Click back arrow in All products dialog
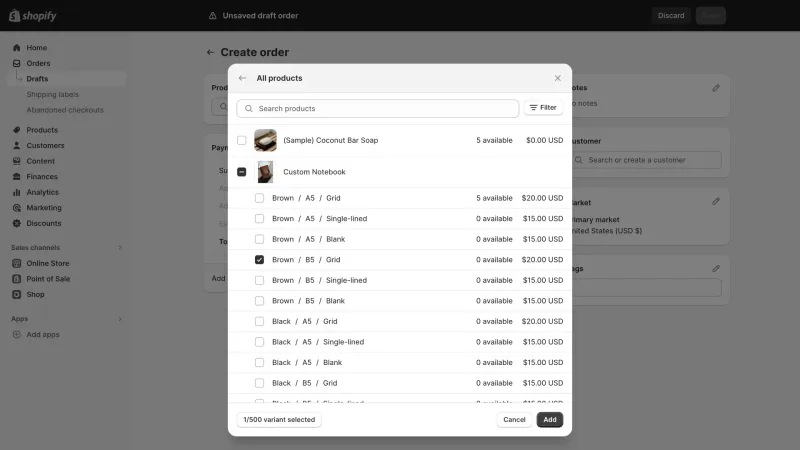The width and height of the screenshot is (800, 450). (x=242, y=78)
